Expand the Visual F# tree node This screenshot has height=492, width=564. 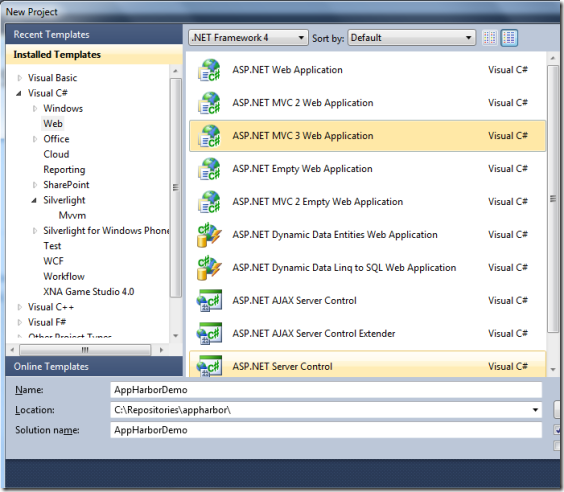(x=20, y=323)
